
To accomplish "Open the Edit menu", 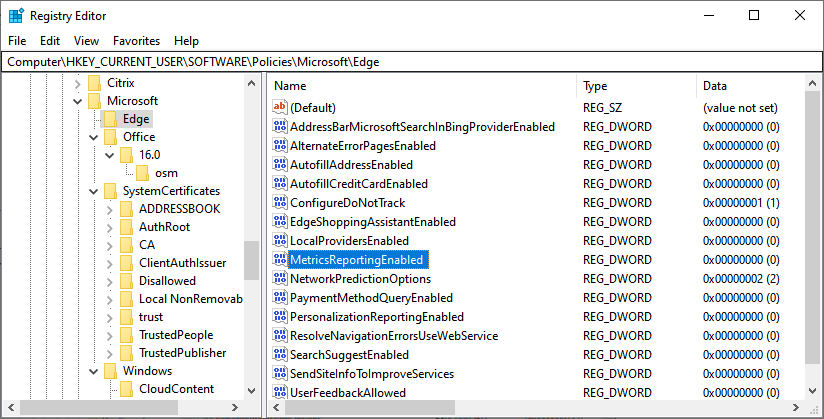I will tap(50, 41).
